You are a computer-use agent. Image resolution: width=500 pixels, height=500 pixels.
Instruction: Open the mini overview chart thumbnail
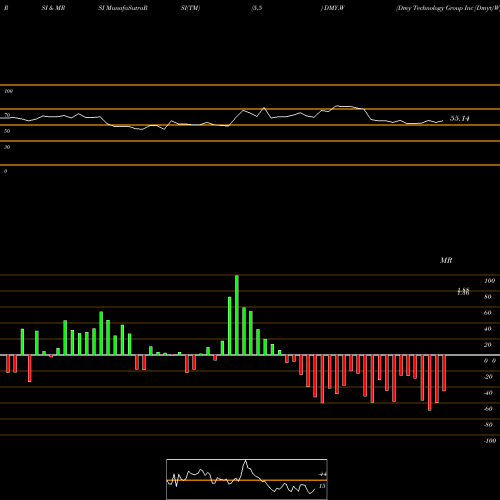coord(247,479)
